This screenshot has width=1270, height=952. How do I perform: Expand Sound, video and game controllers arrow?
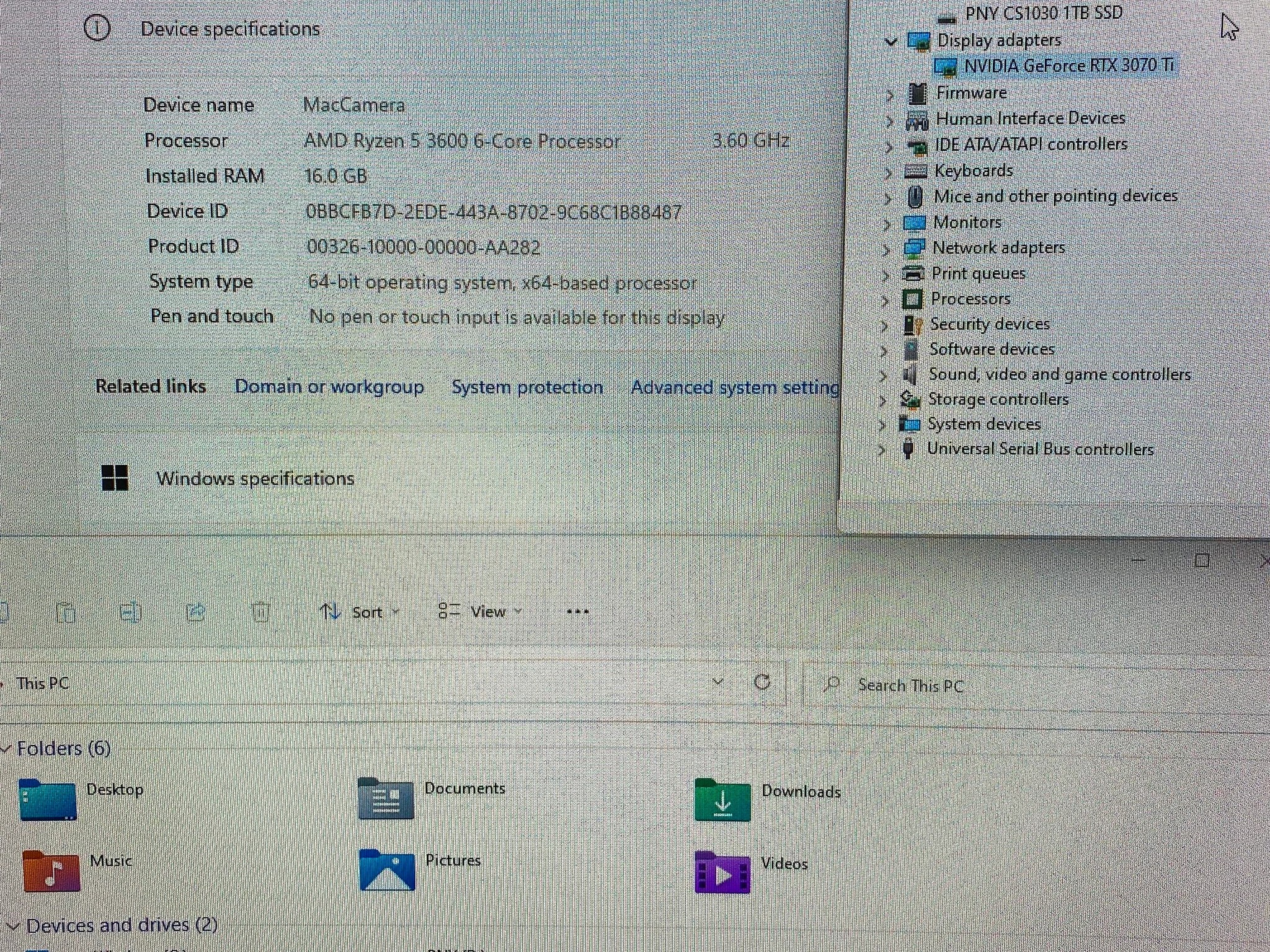click(883, 376)
